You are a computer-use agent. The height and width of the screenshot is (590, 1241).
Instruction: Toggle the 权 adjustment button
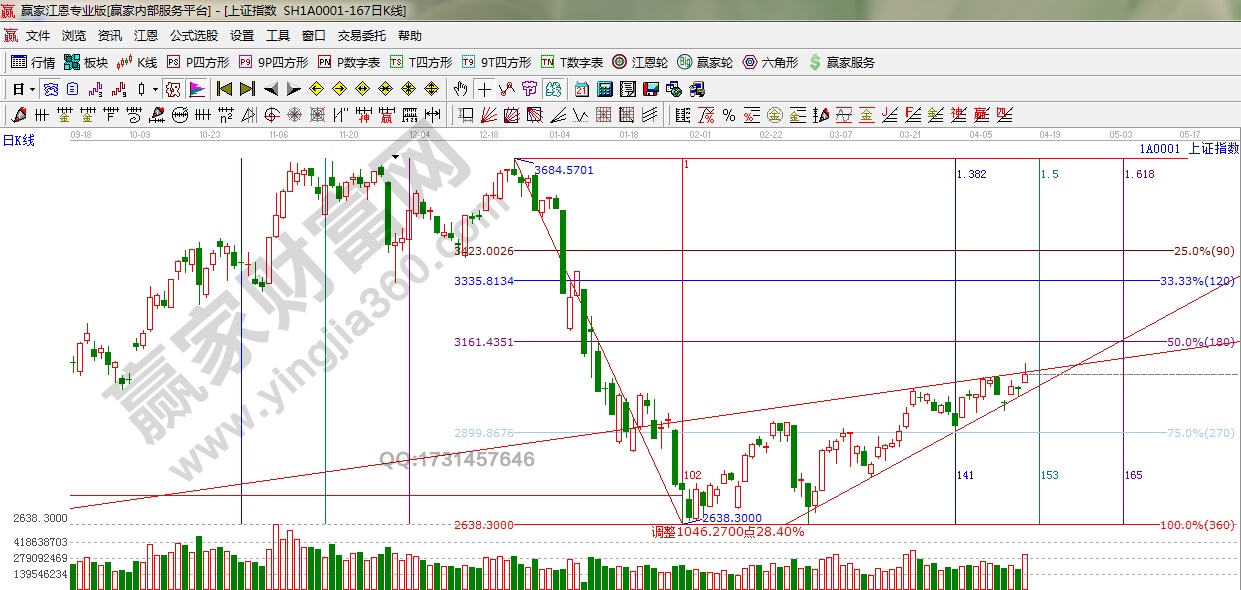pyautogui.click(x=172, y=89)
